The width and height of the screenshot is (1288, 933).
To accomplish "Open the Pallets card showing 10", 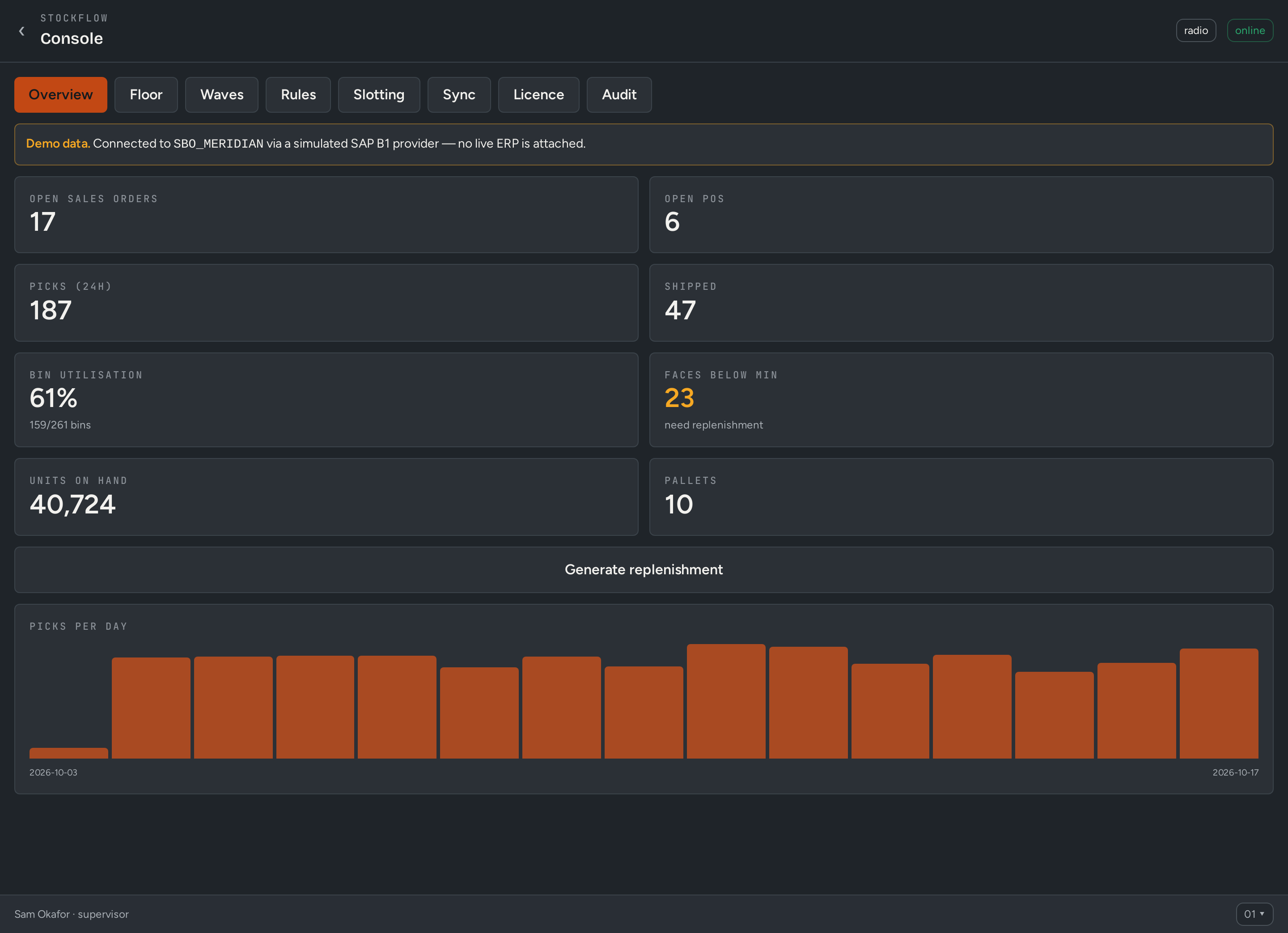I will 961,497.
